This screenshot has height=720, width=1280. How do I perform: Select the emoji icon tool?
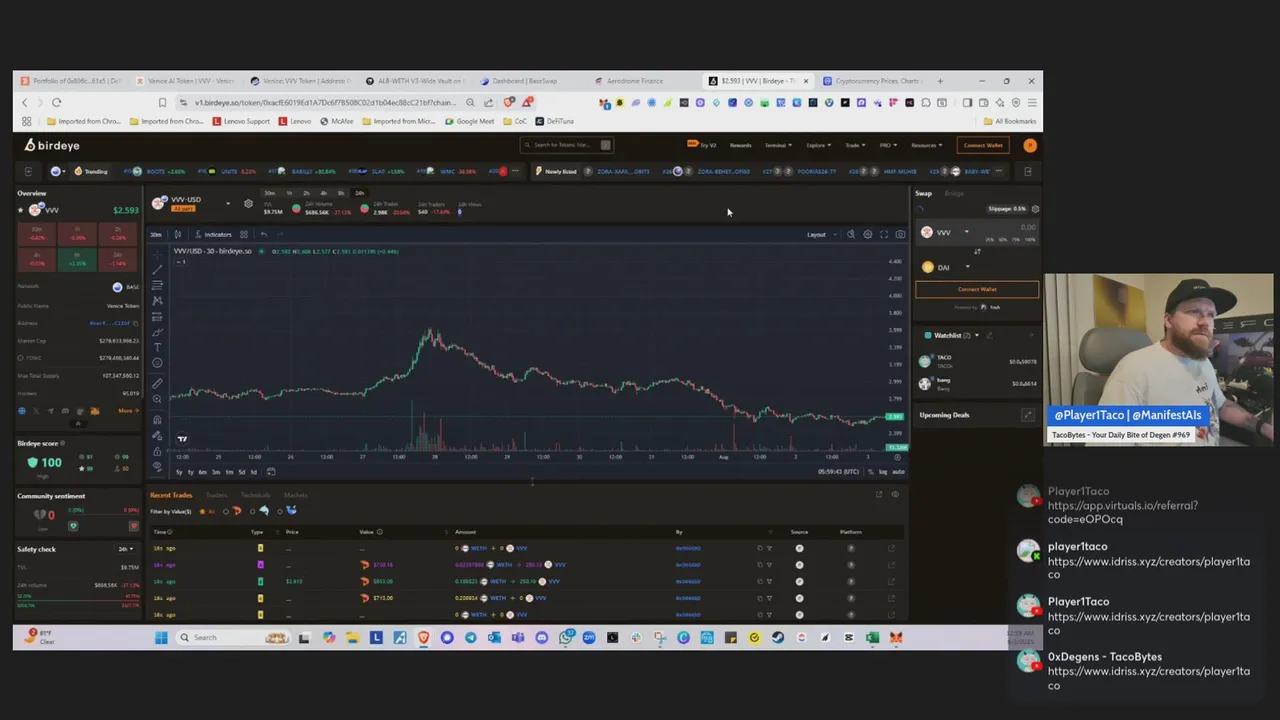click(x=157, y=363)
